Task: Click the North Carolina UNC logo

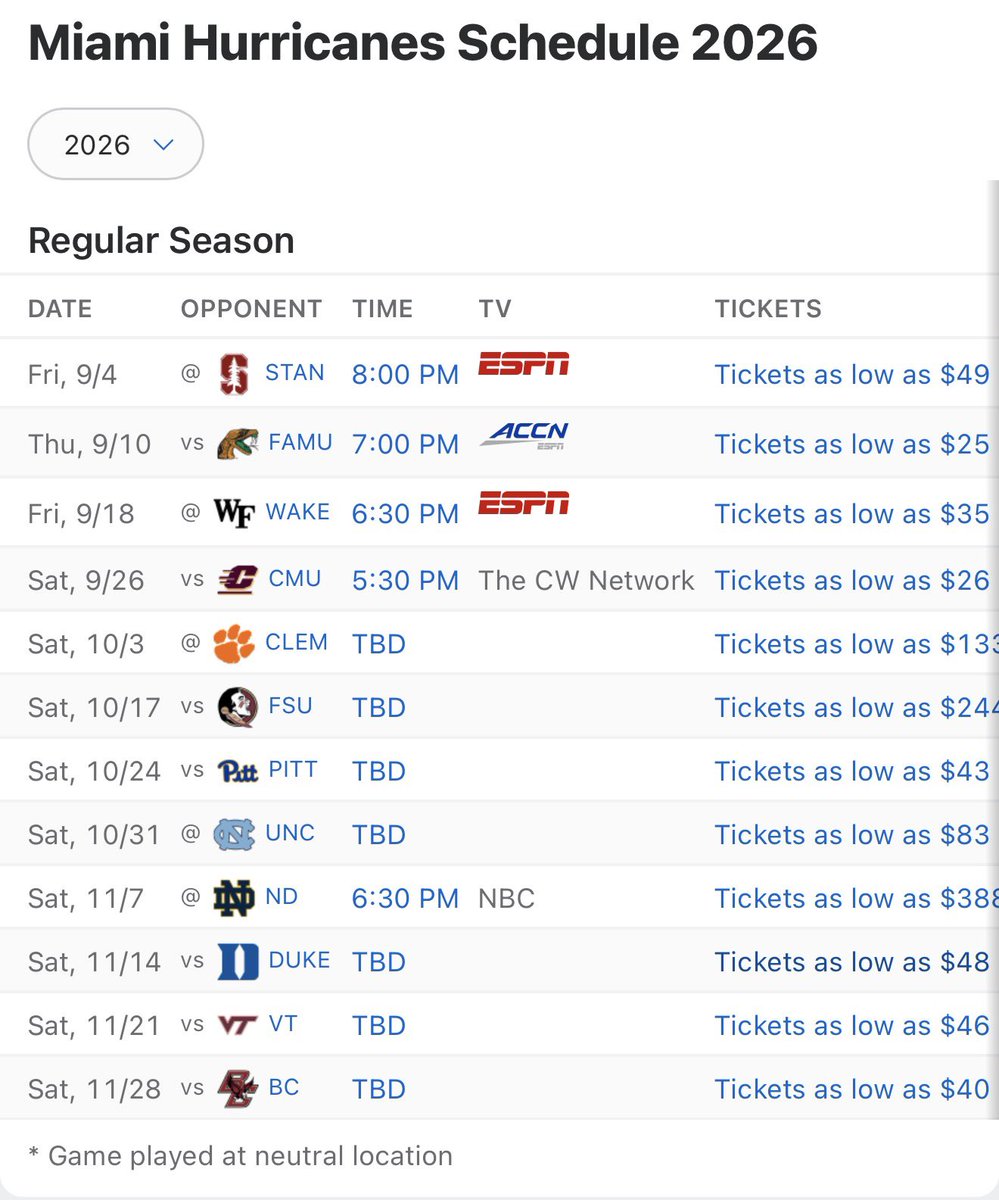Action: (x=235, y=834)
